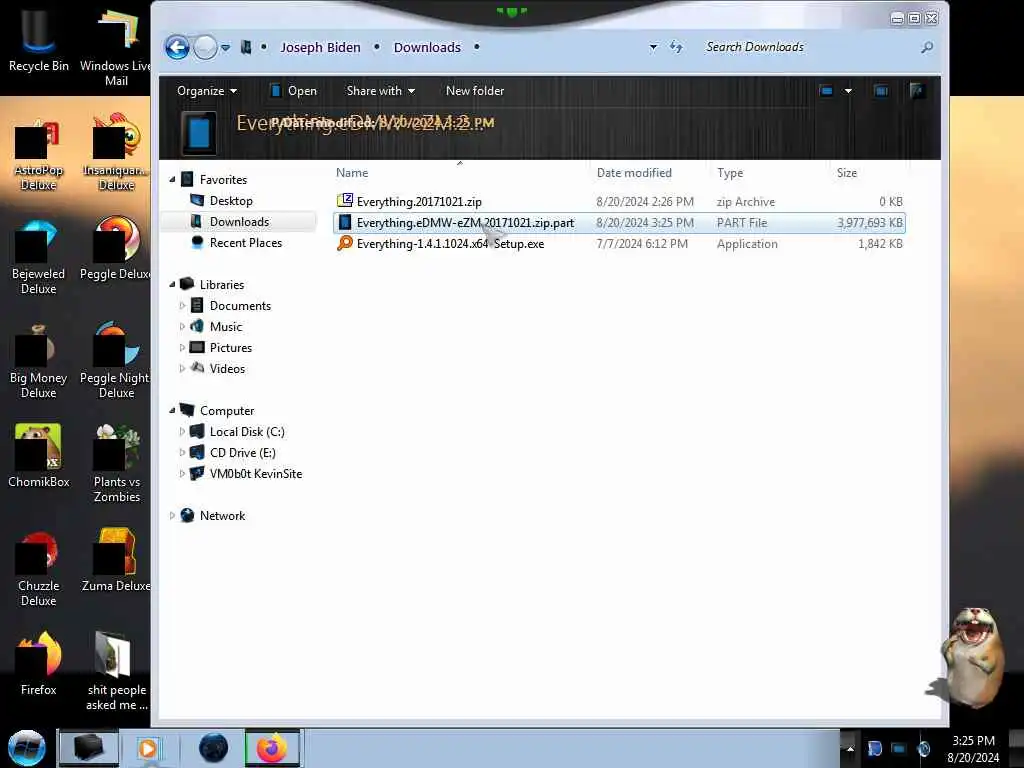Click the Bejeweled Deluxe desktop icon
1024x768 pixels.
pyautogui.click(x=39, y=255)
